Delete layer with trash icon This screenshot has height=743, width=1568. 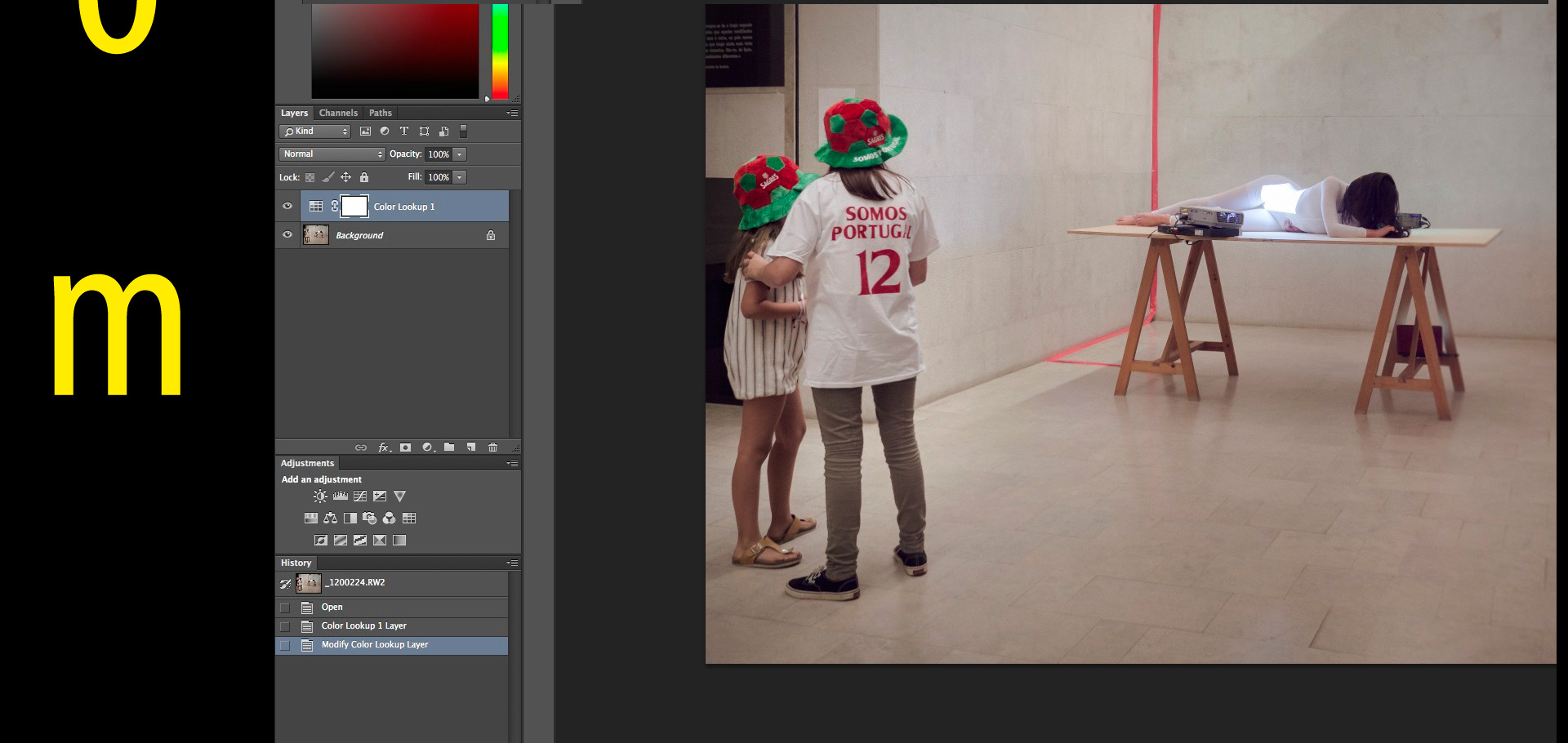(x=492, y=447)
